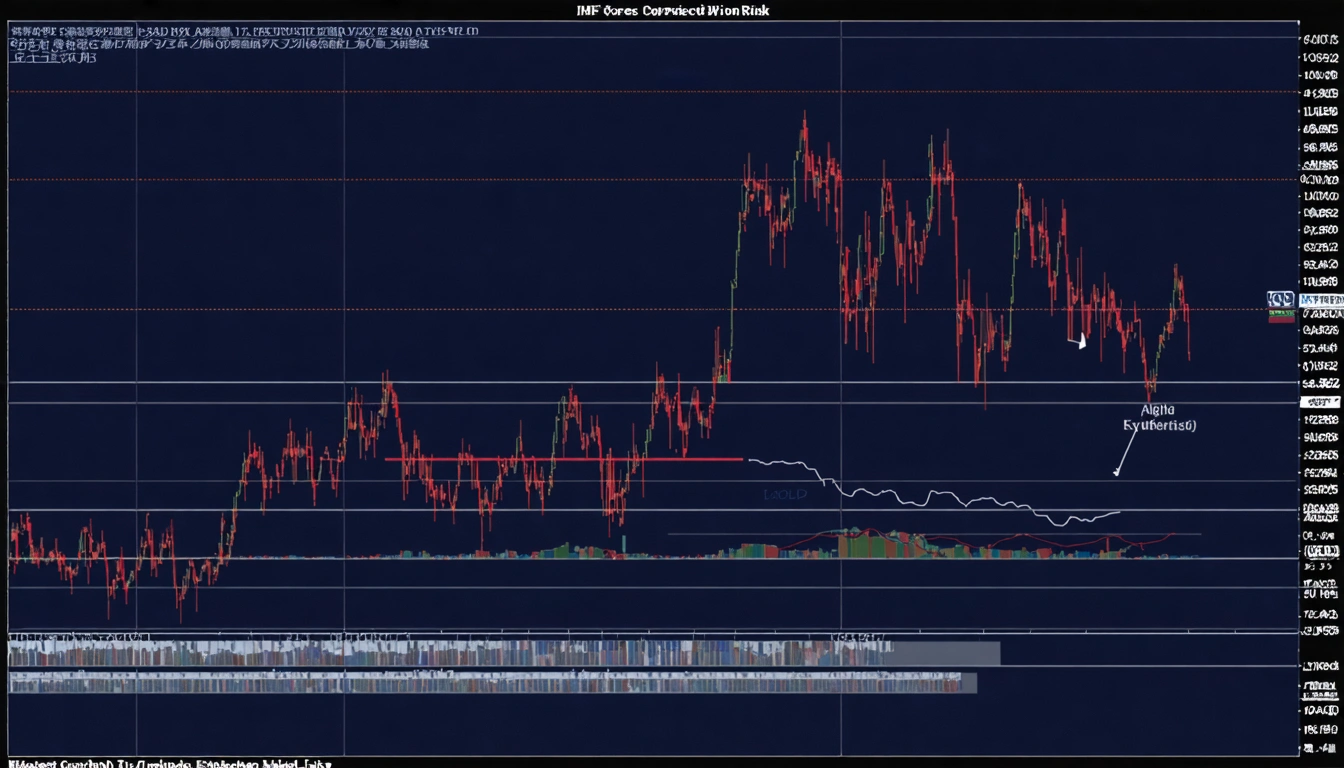
Task: Click the Algita annotation text label
Action: coord(1159,417)
